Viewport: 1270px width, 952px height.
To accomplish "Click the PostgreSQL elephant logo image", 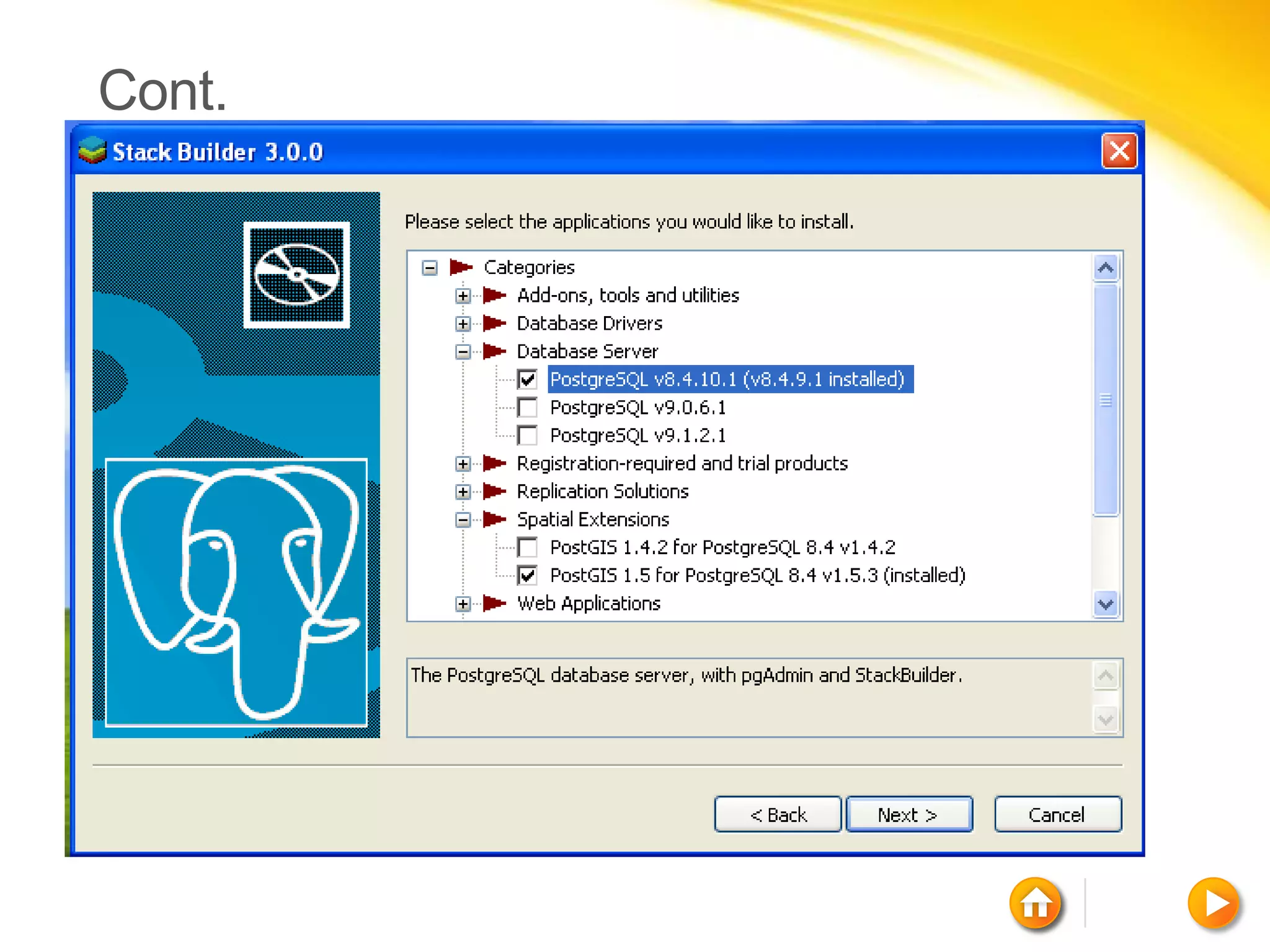I will [x=236, y=592].
